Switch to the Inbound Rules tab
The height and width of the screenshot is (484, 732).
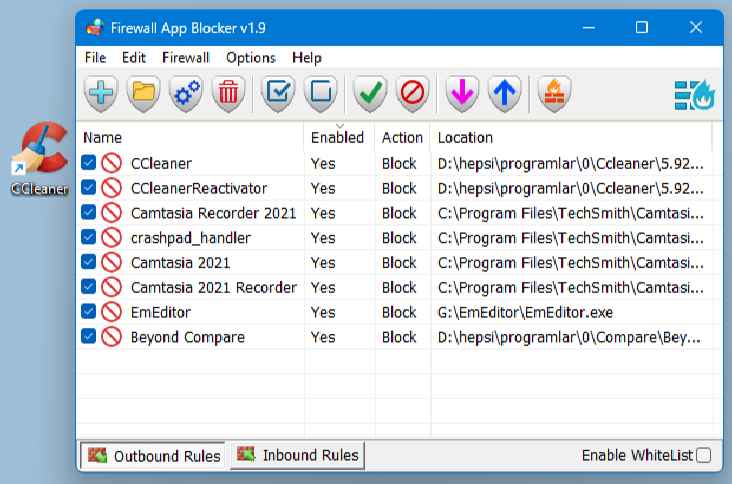coord(297,456)
